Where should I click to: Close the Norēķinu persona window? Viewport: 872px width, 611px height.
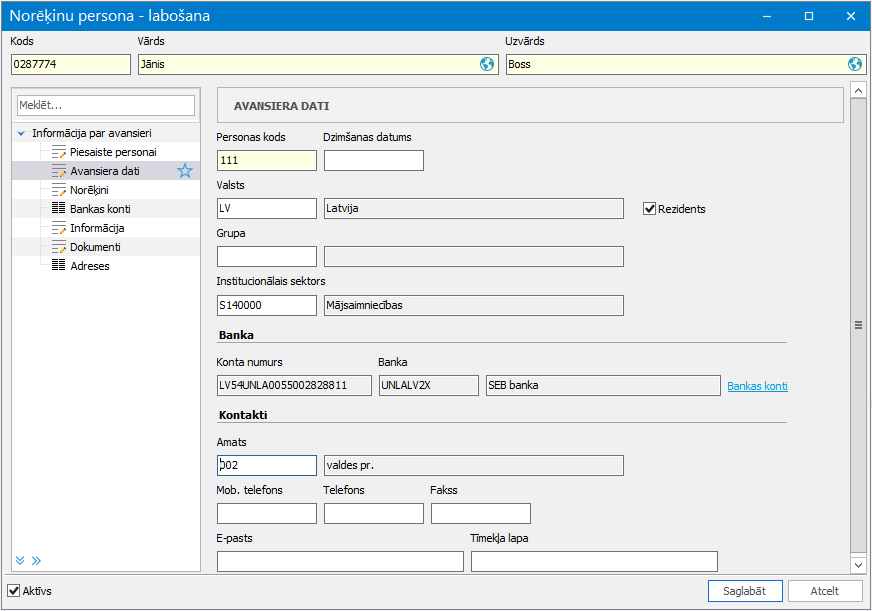pyautogui.click(x=851, y=16)
